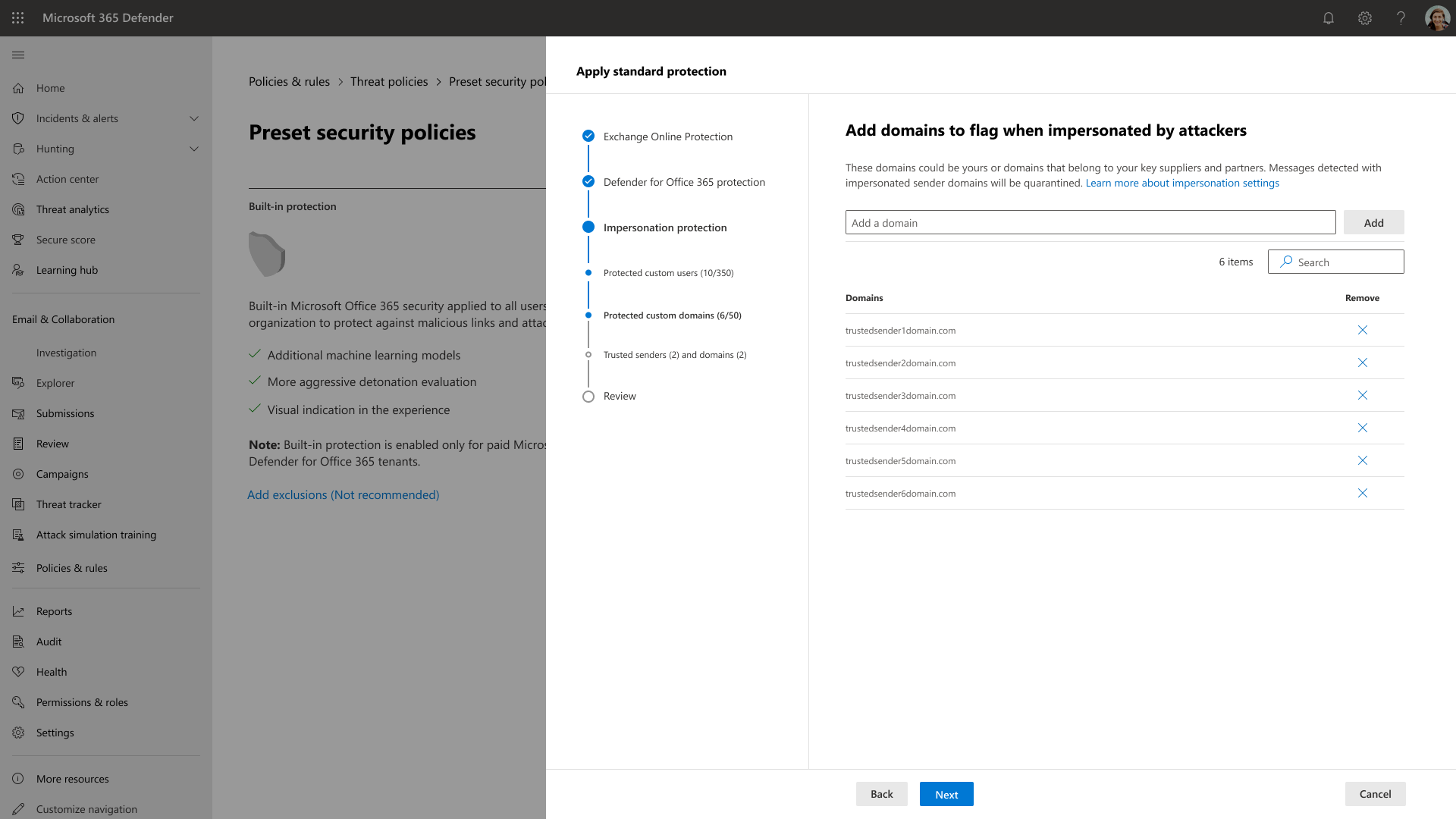Open Policies & rules breadcrumb
The height and width of the screenshot is (819, 1456).
click(x=289, y=81)
